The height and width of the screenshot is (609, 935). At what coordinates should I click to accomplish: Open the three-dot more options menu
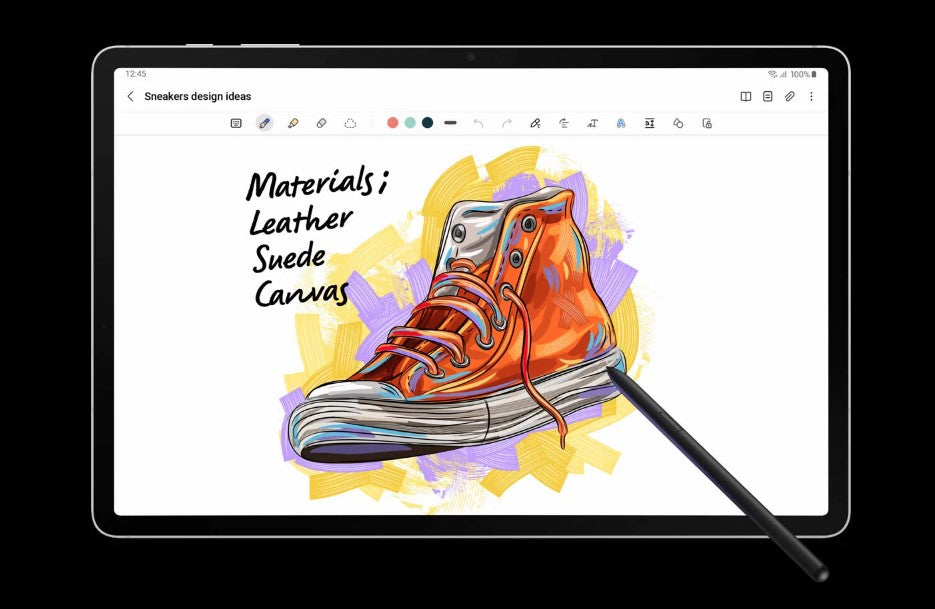point(811,97)
